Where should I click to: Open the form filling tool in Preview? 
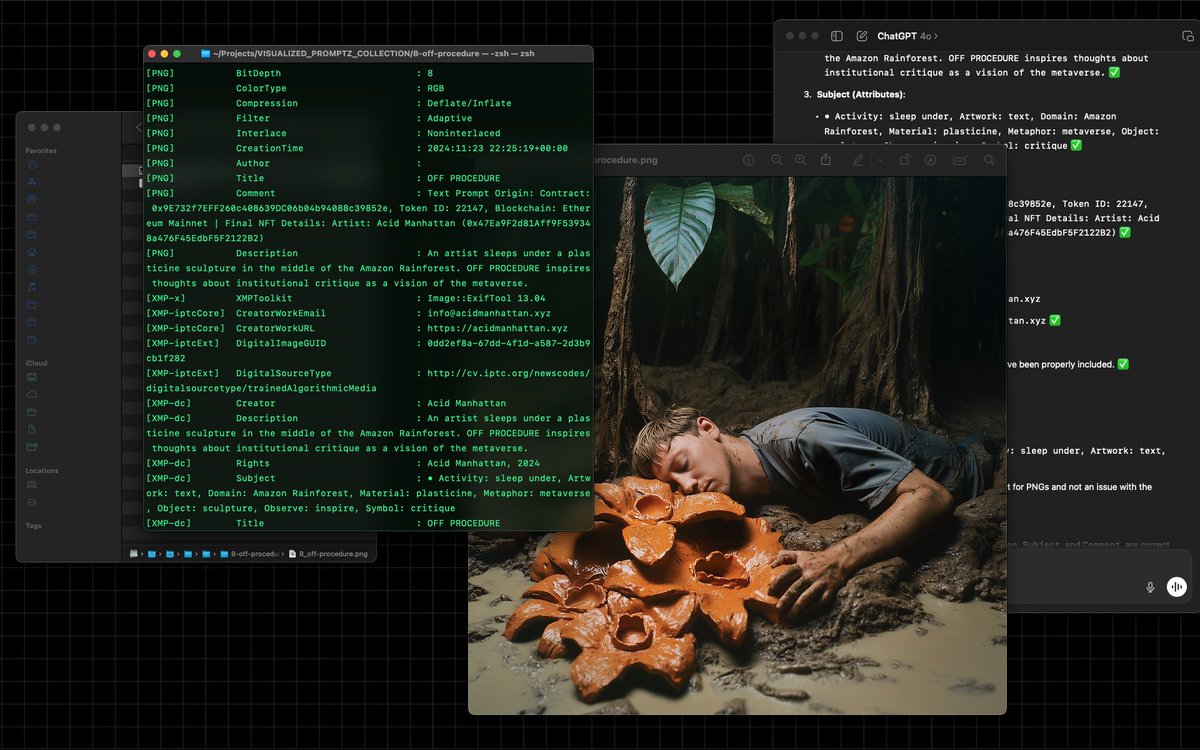(x=960, y=160)
